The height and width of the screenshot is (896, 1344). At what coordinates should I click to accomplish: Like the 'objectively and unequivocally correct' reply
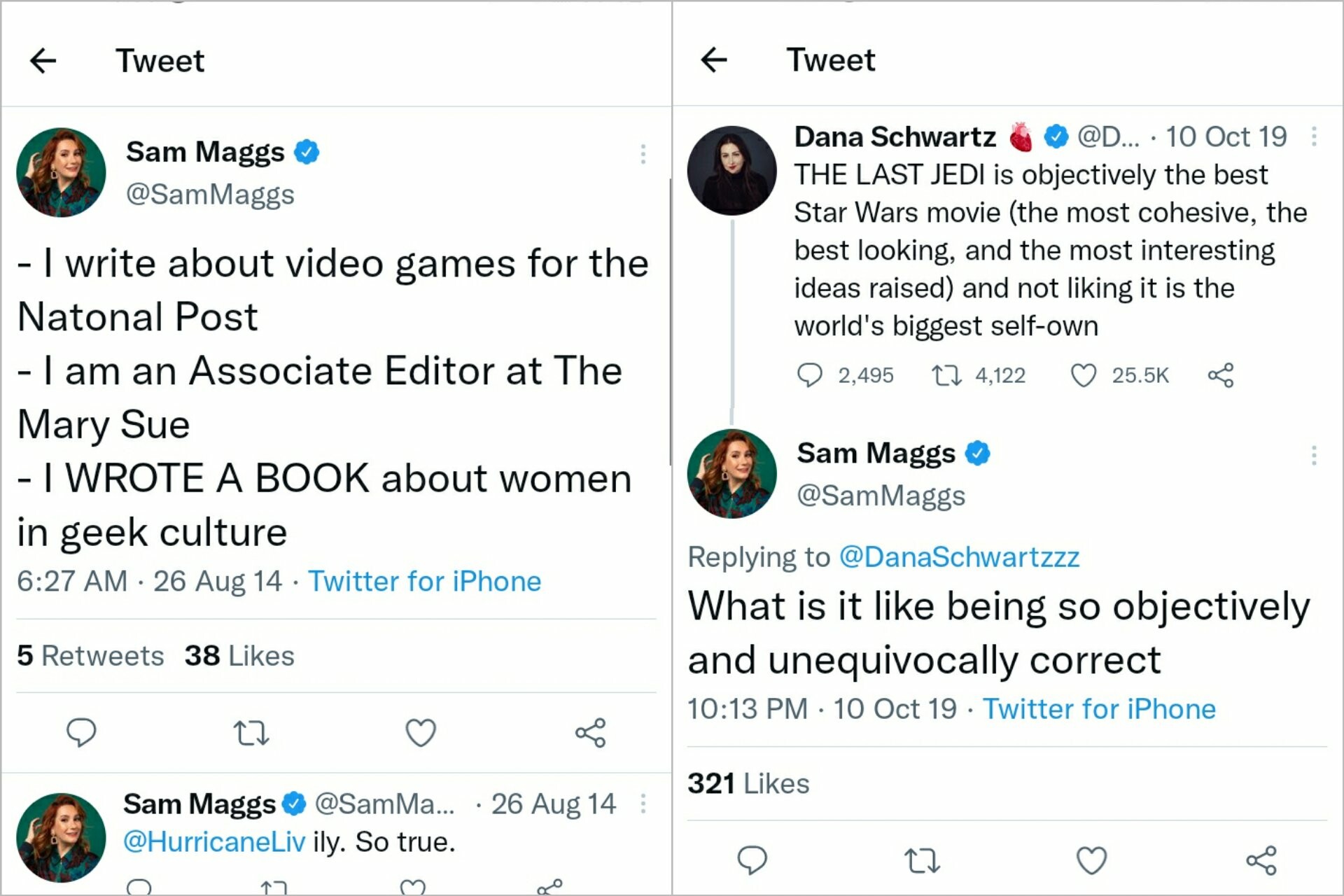[1091, 860]
